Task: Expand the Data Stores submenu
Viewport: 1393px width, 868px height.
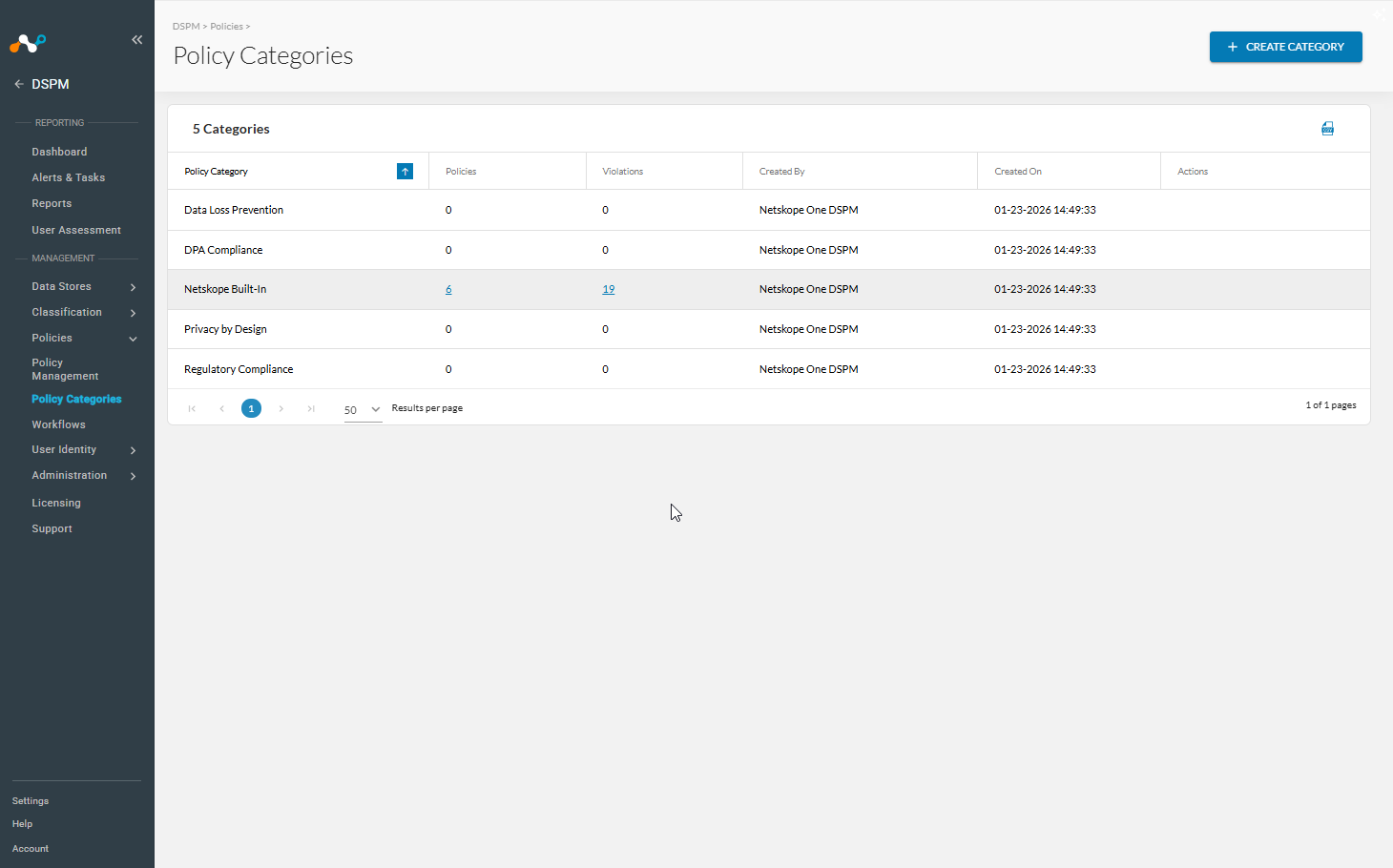Action: (133, 287)
